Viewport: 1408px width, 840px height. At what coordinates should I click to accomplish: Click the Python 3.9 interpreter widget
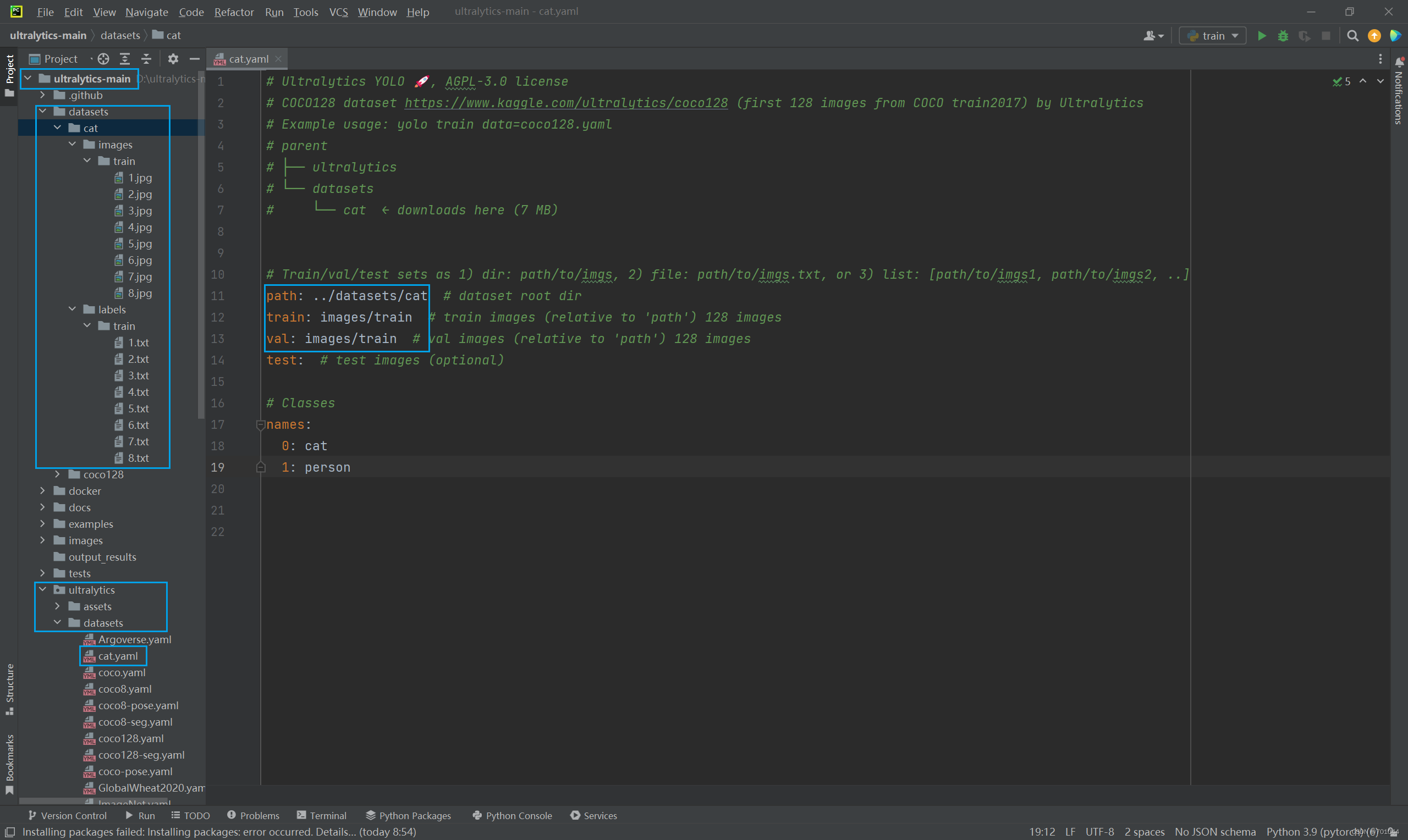tap(1322, 832)
